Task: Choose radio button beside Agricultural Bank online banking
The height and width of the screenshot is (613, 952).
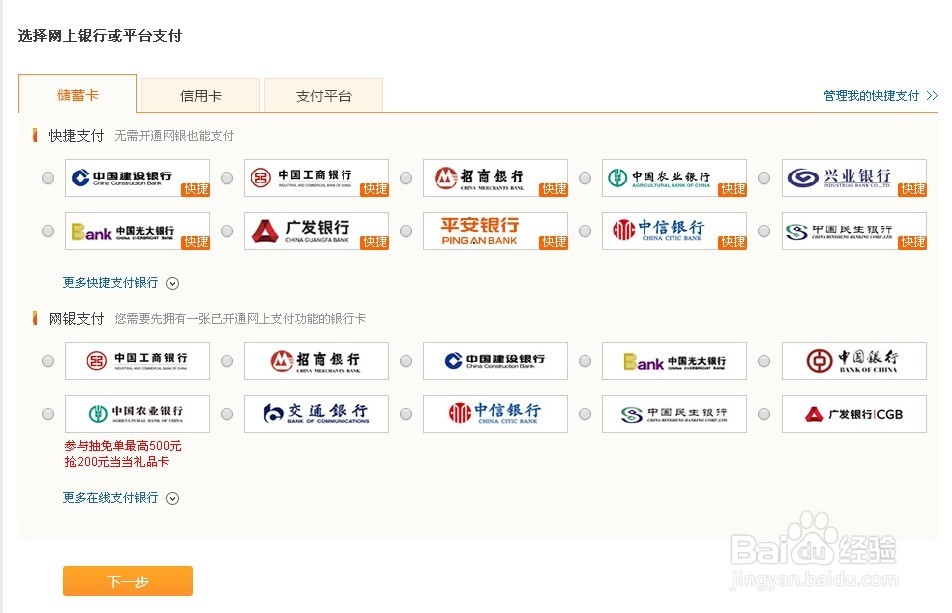Action: pyautogui.click(x=48, y=413)
